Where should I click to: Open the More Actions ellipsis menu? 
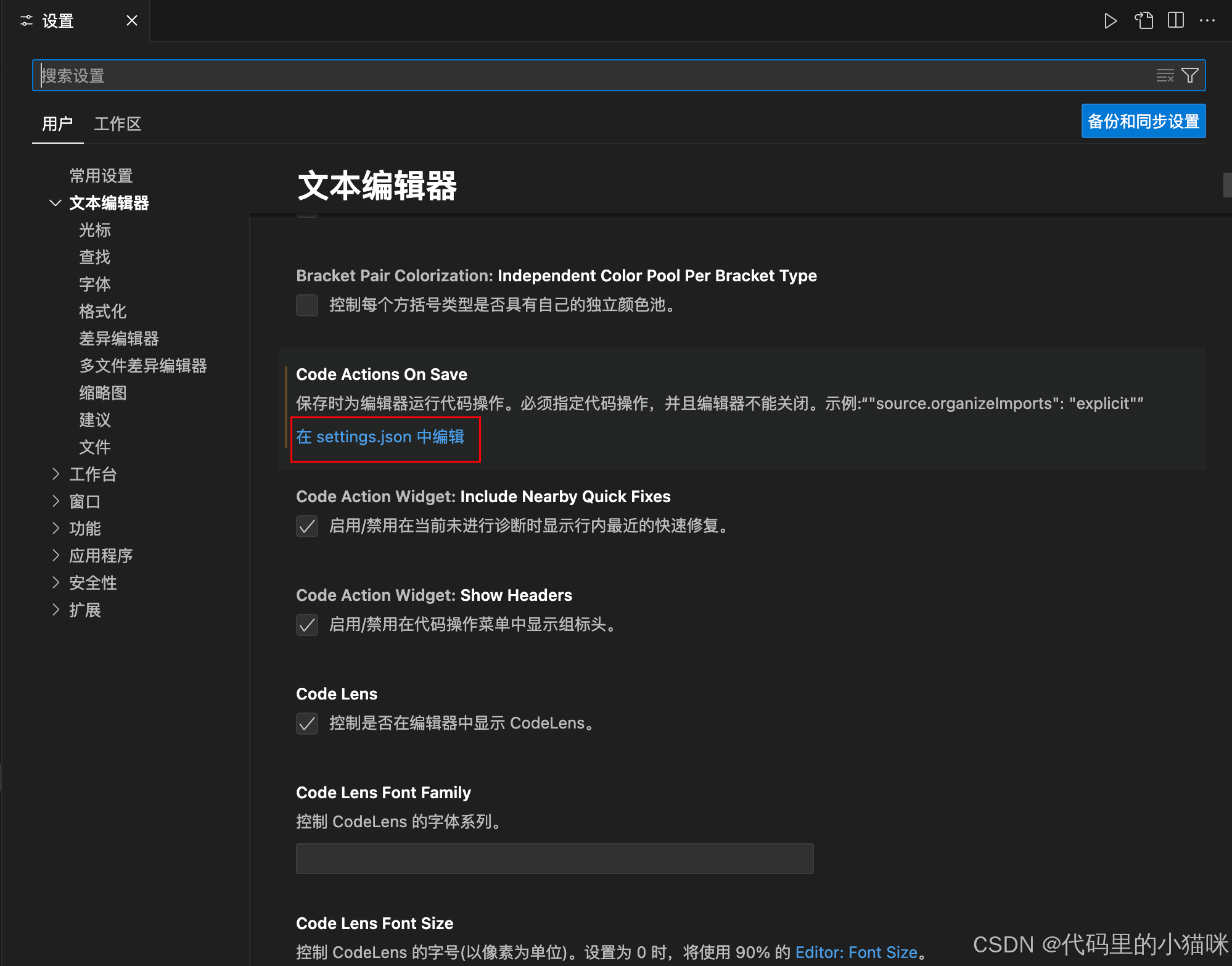pyautogui.click(x=1207, y=21)
